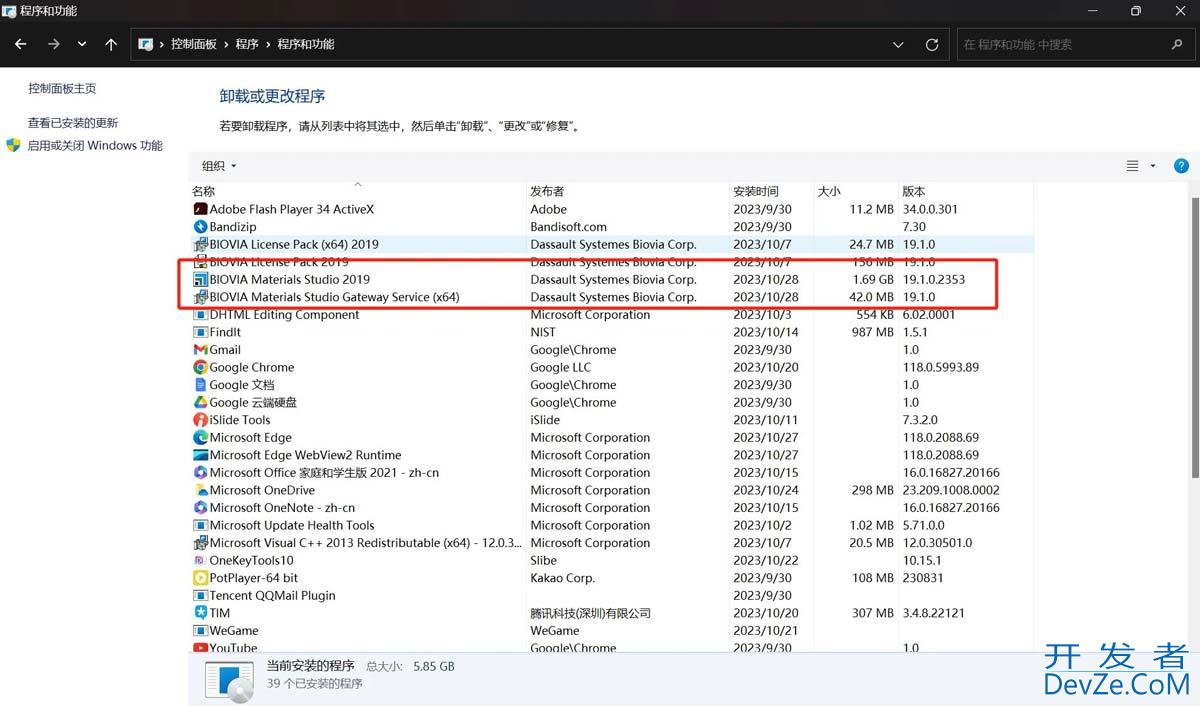1200x706 pixels.
Task: Click the Microsoft Office 2021 icon
Action: pyautogui.click(x=200, y=473)
